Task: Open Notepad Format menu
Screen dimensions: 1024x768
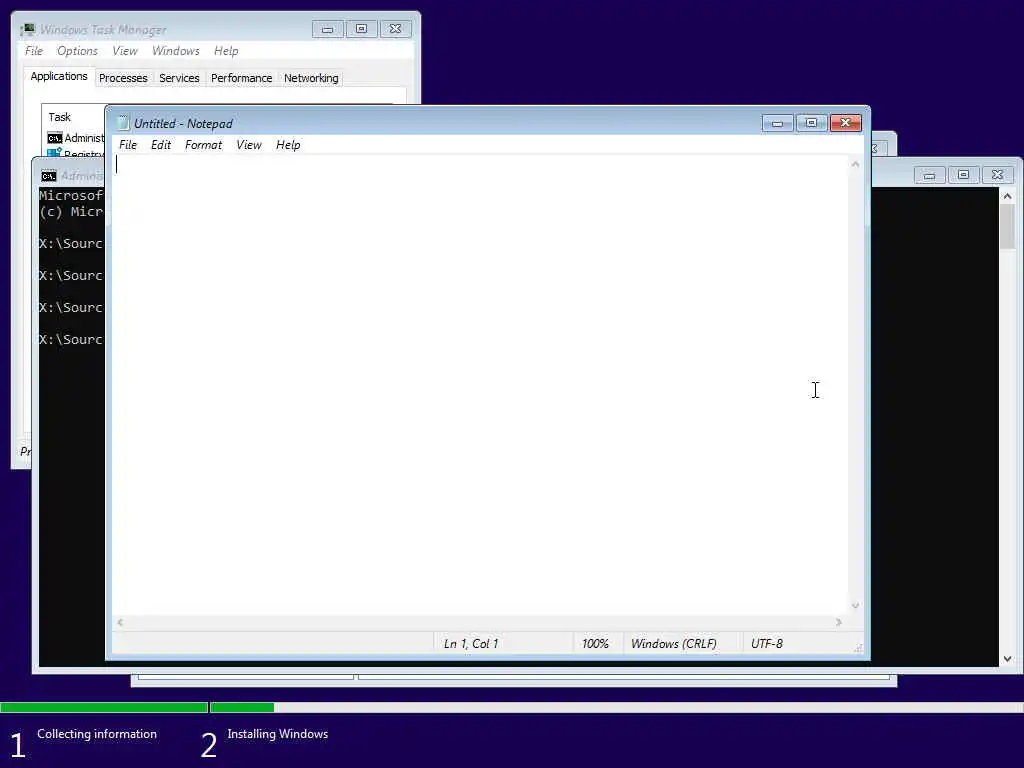Action: (x=203, y=145)
